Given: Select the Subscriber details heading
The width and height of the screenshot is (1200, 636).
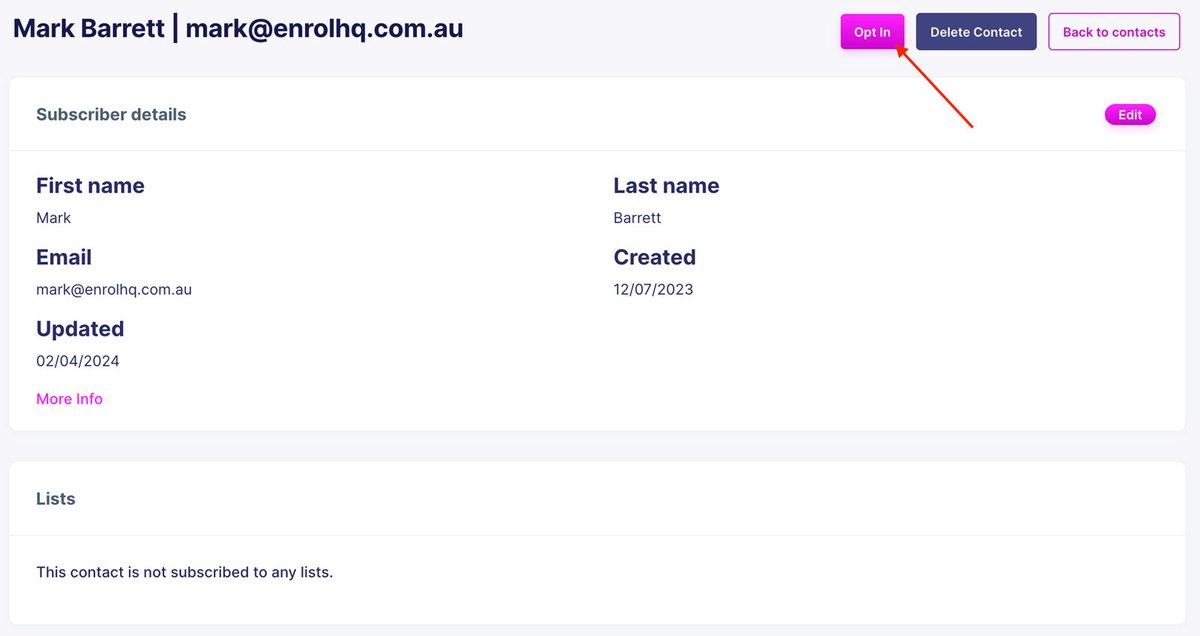Looking at the screenshot, I should tap(111, 115).
